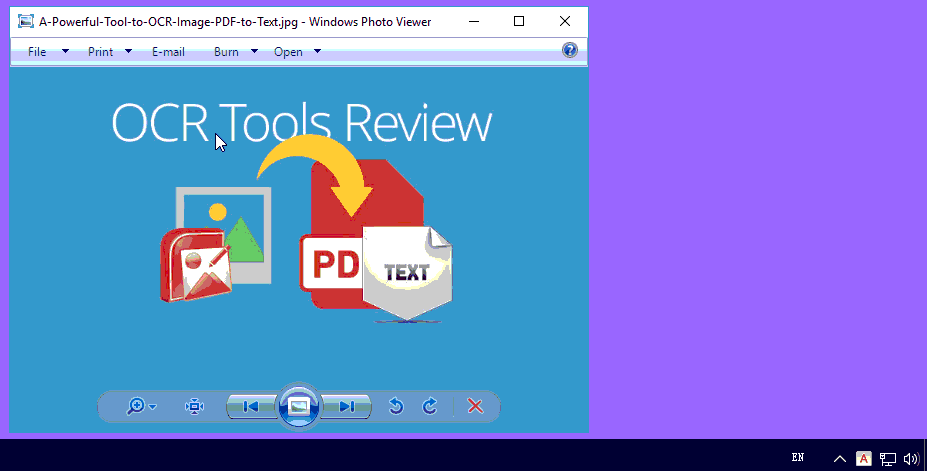Maximize the Windows Photo Viewer window
The image size is (927, 471).
tap(519, 21)
